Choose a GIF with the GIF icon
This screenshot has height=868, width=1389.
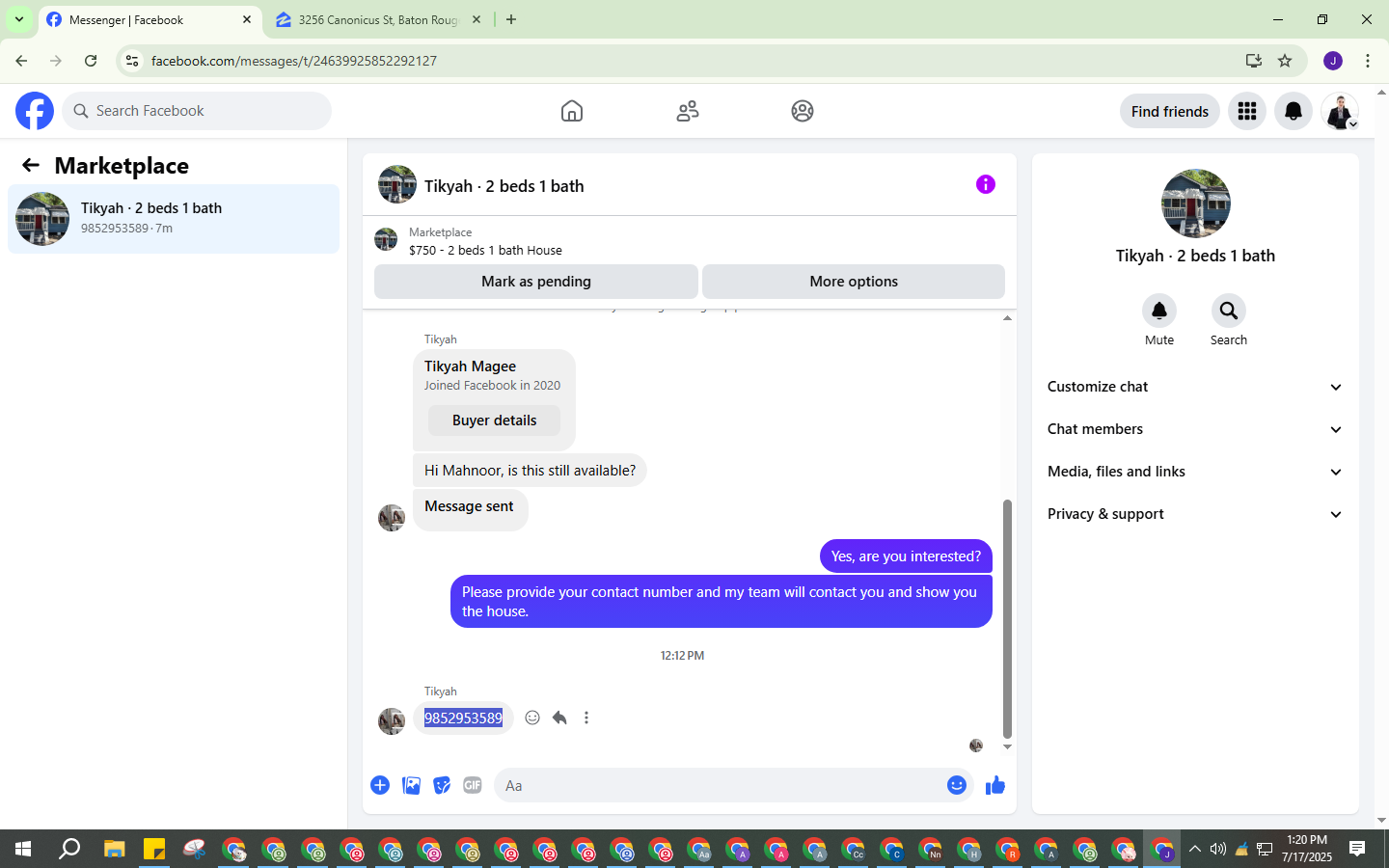point(473,785)
